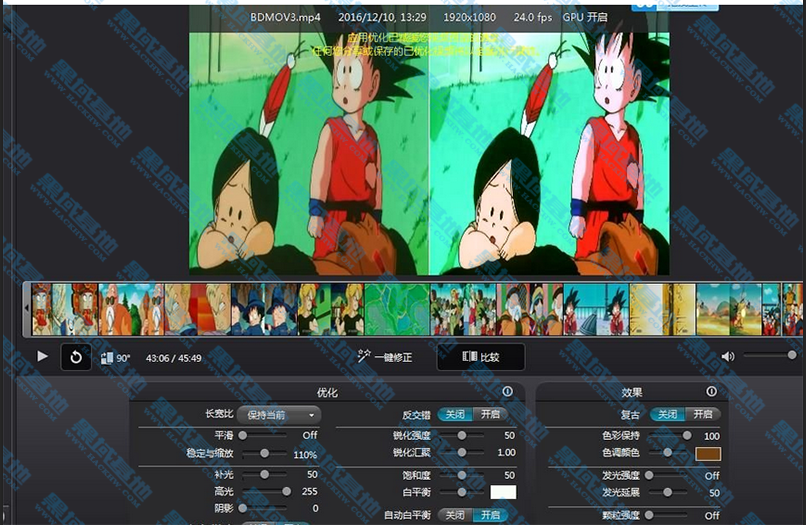The height and width of the screenshot is (525, 806).
Task: Adjust the 色调颜色 slider
Action: point(668,452)
